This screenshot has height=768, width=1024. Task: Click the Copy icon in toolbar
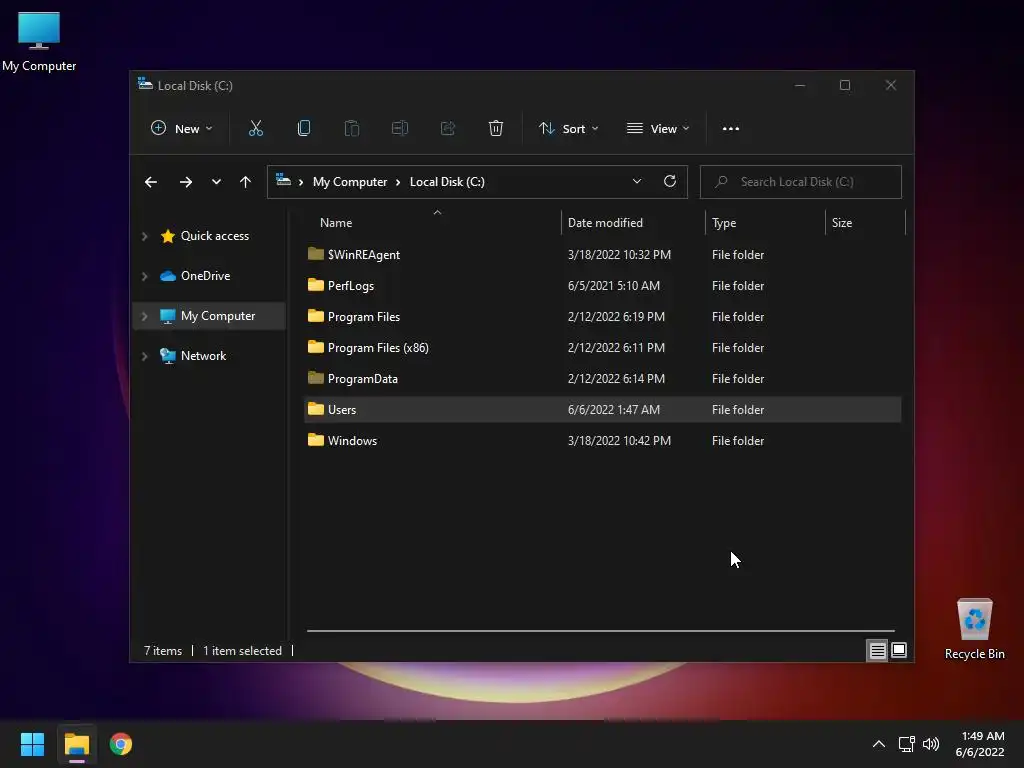tap(304, 129)
